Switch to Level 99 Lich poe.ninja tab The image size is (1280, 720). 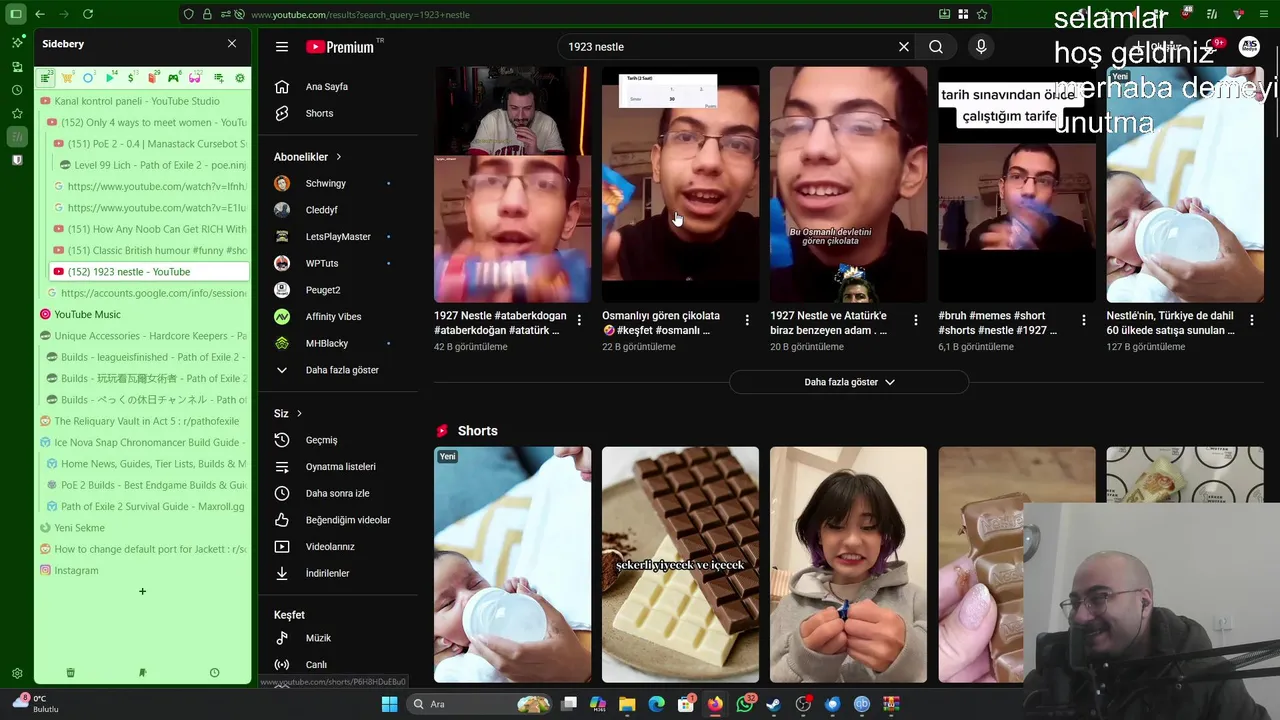152,165
